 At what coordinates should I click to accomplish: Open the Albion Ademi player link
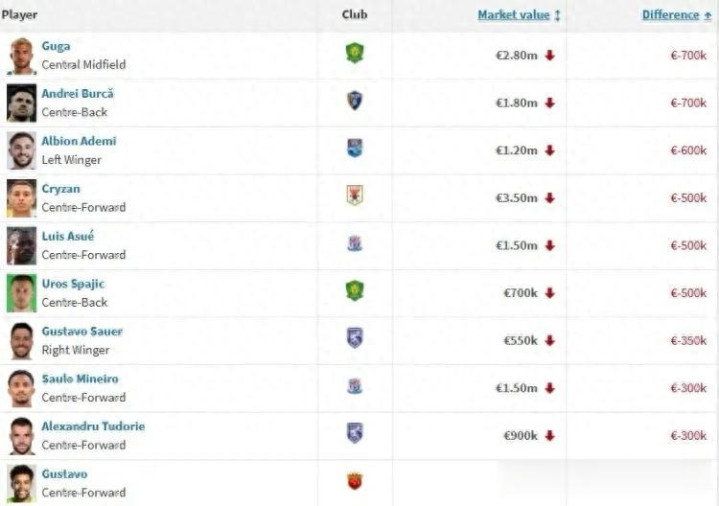(x=78, y=141)
